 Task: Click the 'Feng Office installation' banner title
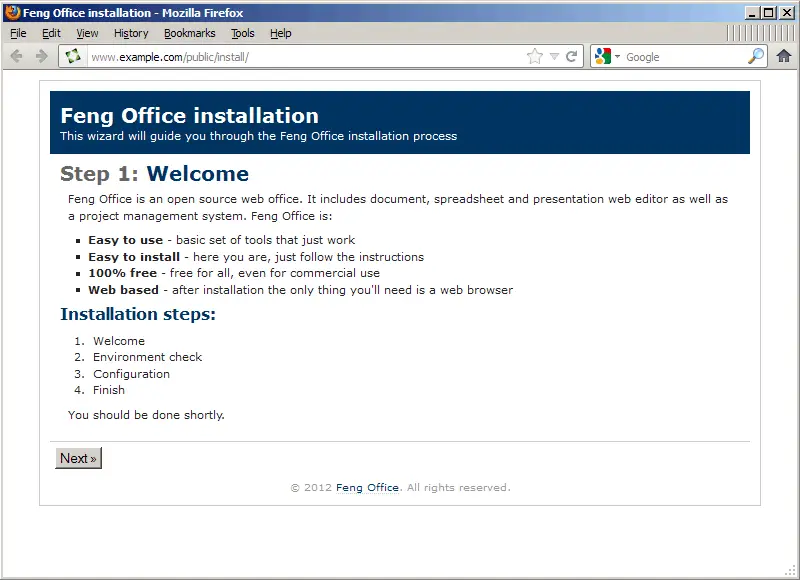click(190, 116)
